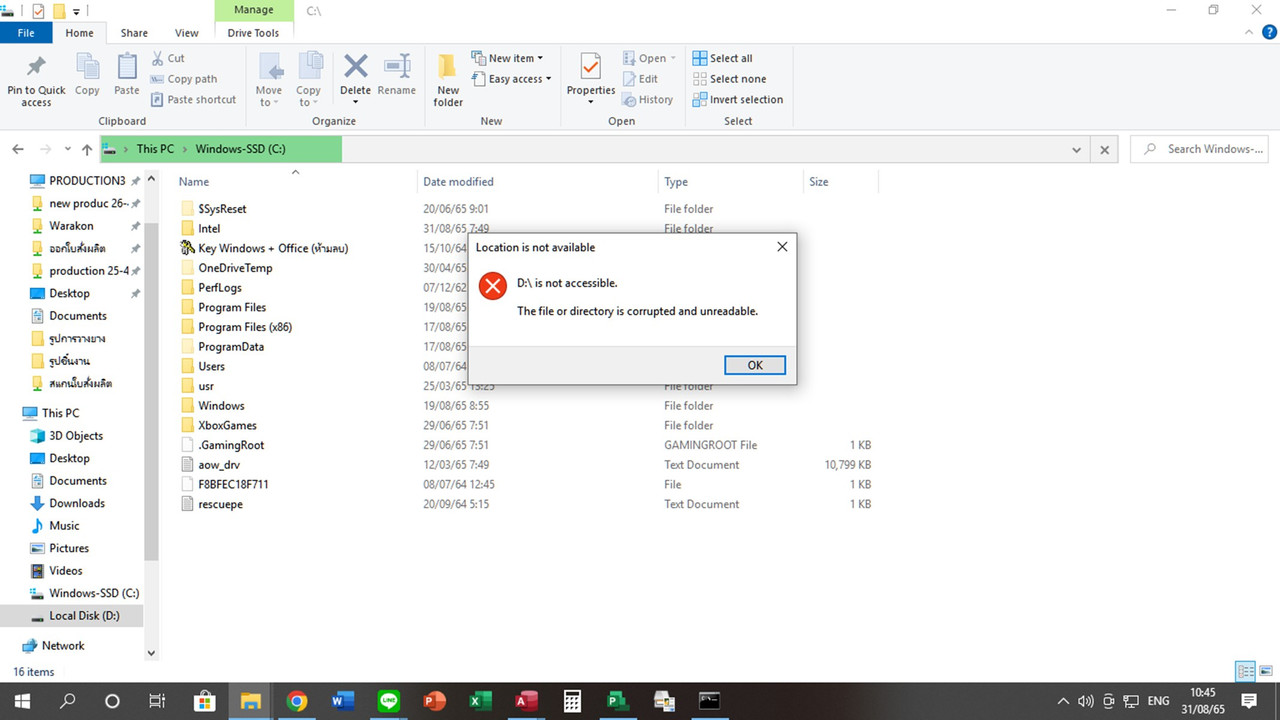Sort by the Date modified column
The height and width of the screenshot is (720, 1280).
(x=458, y=182)
